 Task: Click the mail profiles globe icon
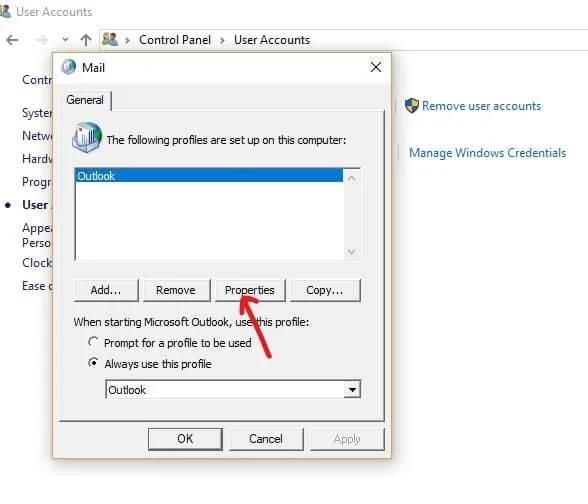[x=87, y=137]
